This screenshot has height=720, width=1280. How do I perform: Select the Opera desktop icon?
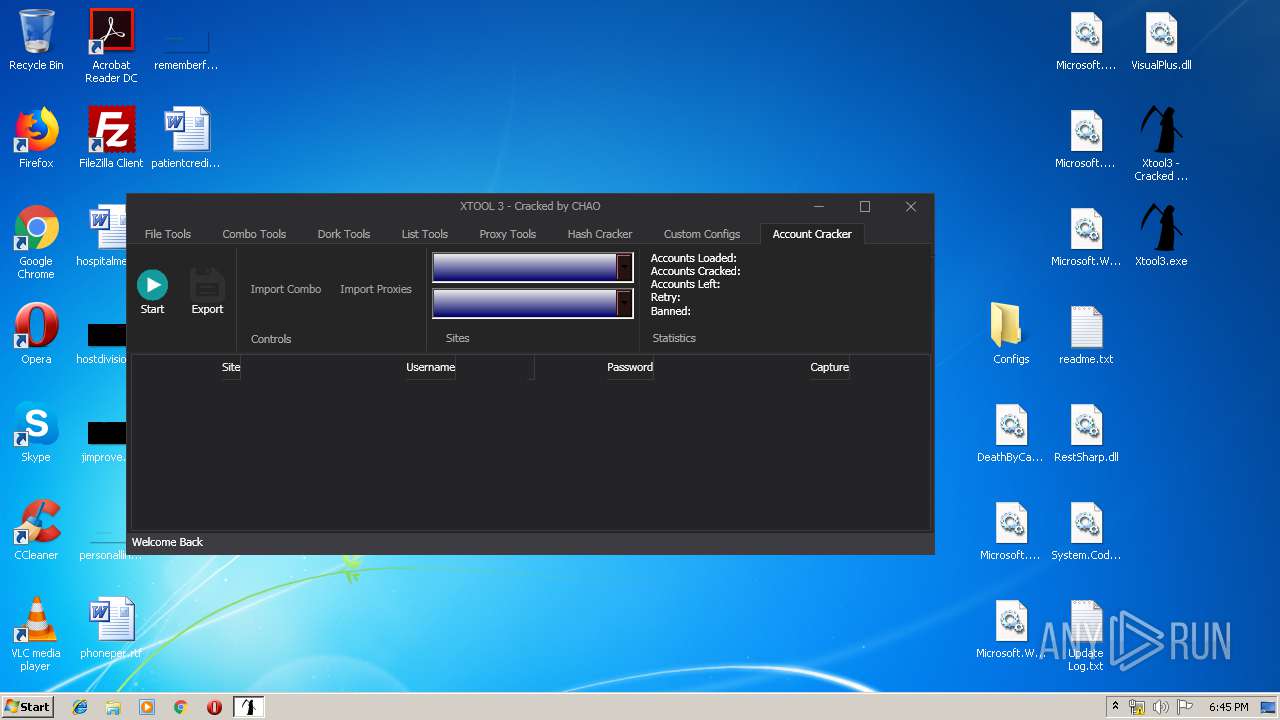[x=36, y=334]
